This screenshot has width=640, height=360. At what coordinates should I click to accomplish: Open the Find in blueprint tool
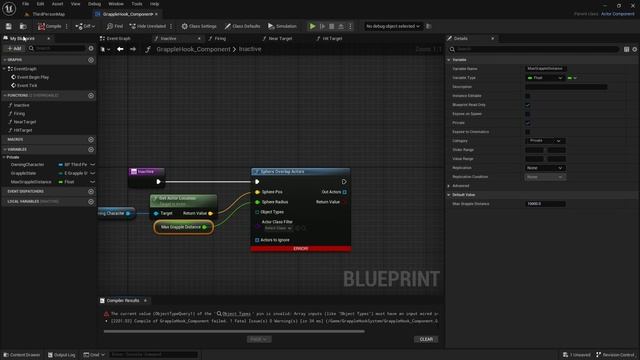(115, 26)
